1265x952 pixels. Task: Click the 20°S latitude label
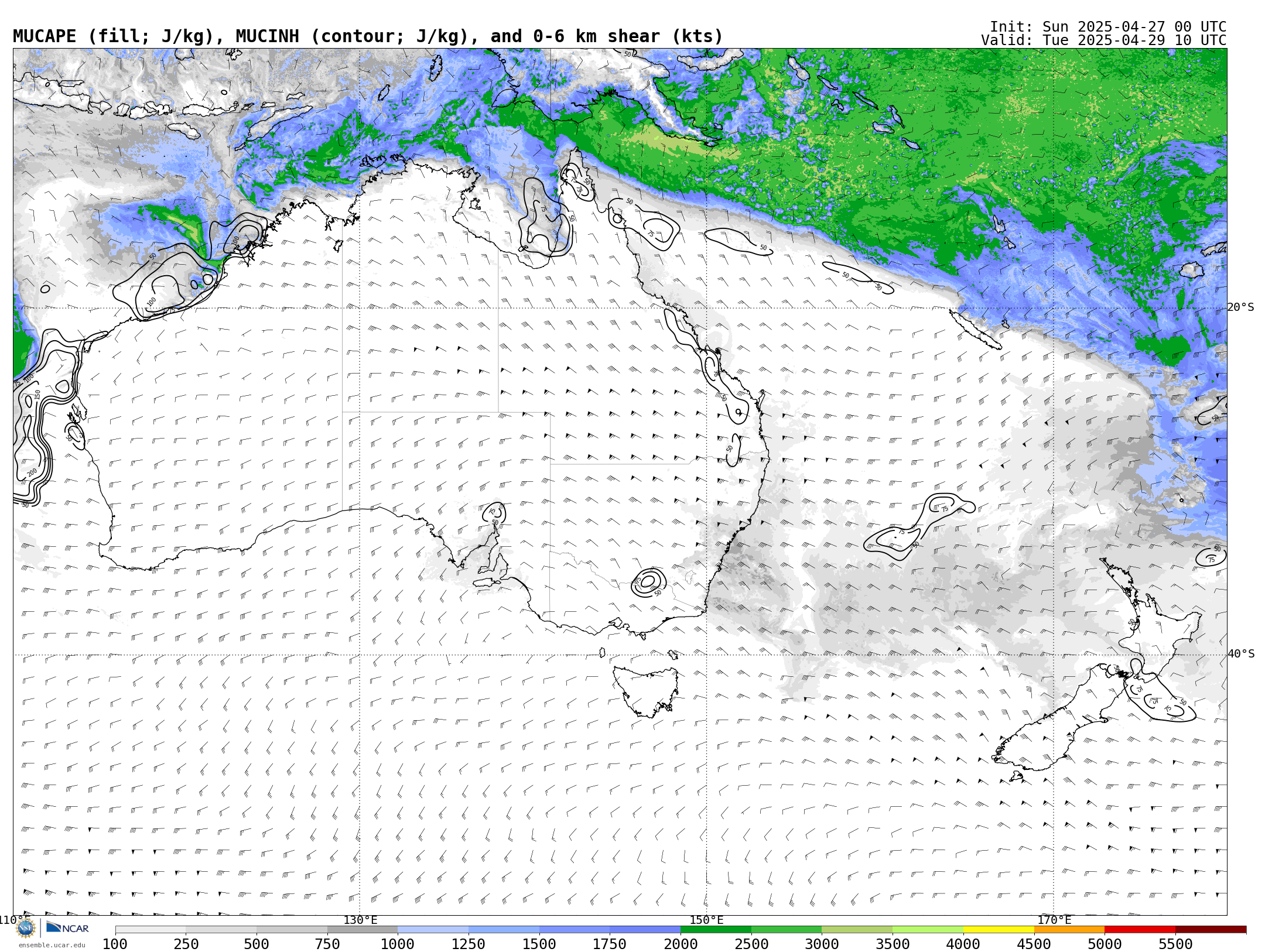[x=1241, y=307]
